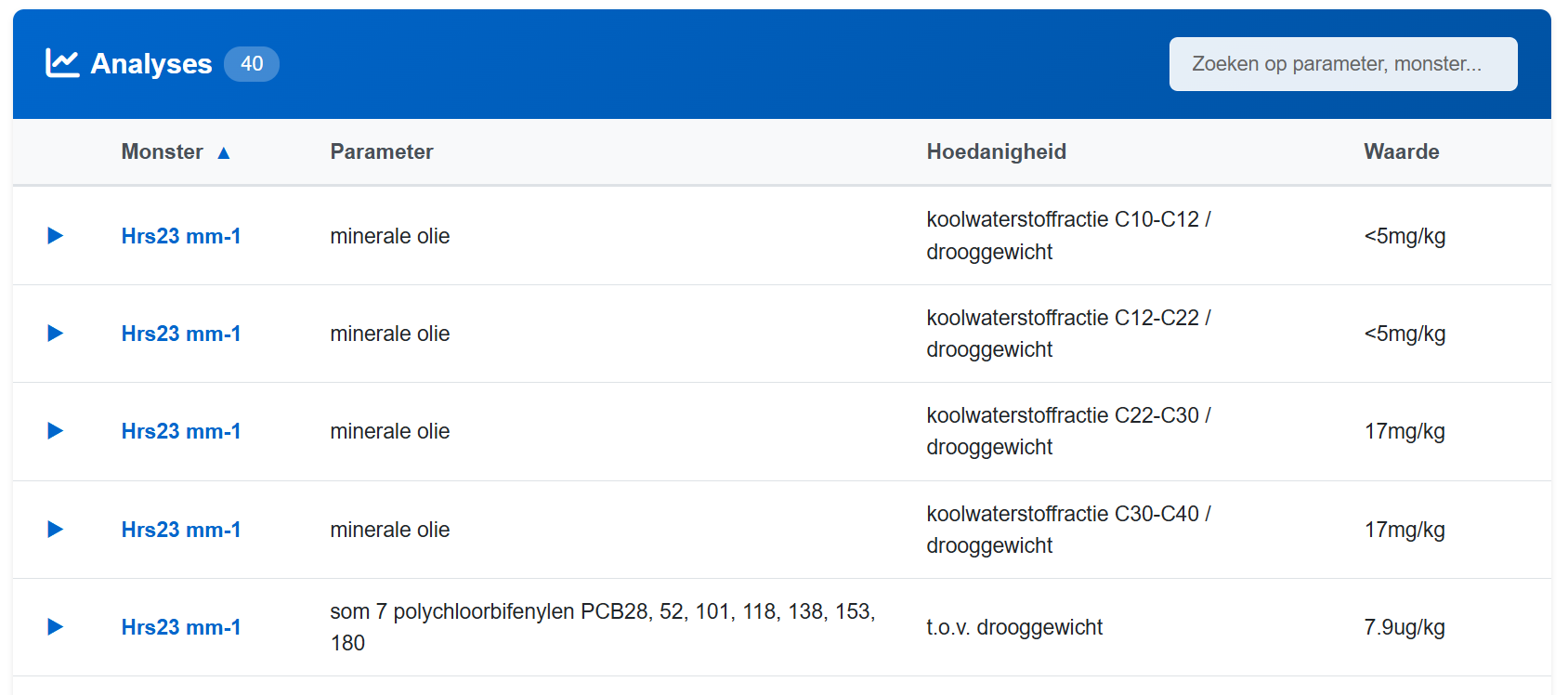Focus the Zoeken op parameter search field
The image size is (1568, 695).
point(1342,64)
